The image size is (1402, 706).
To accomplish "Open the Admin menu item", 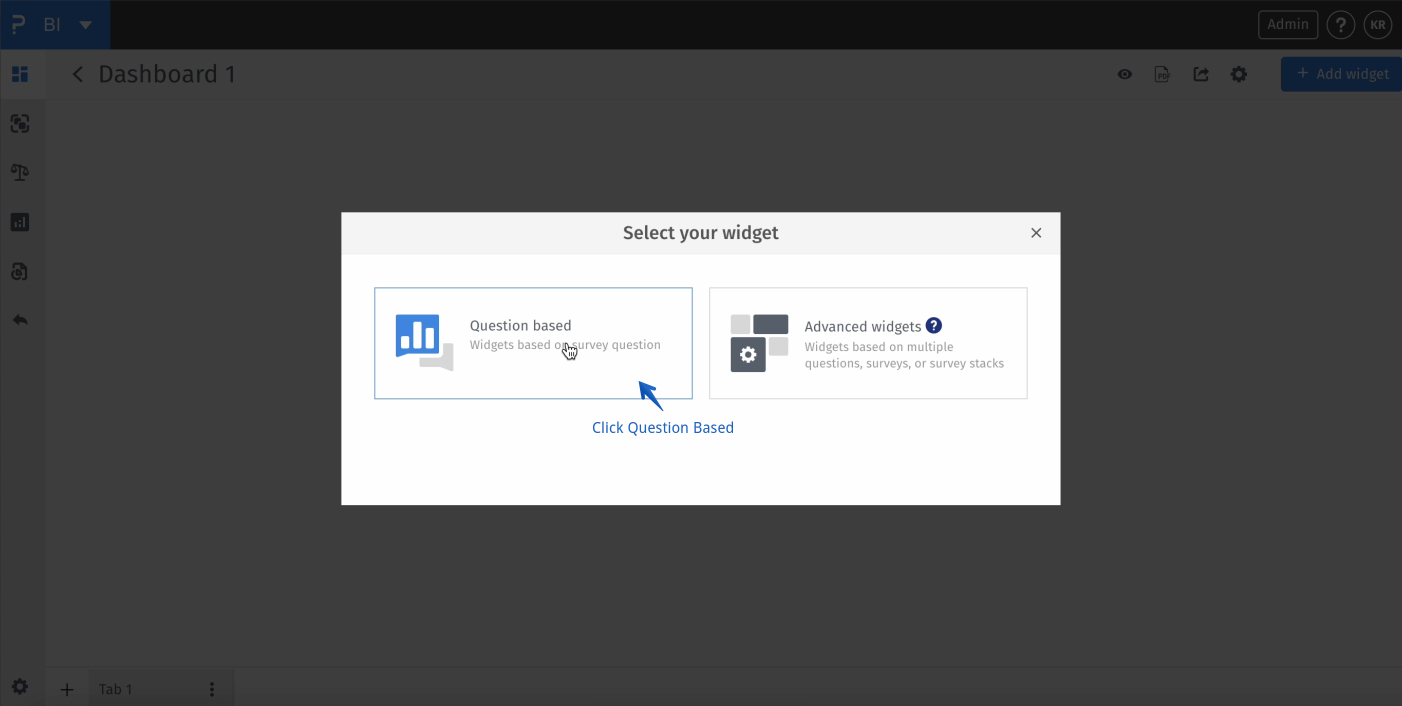I will 1287,24.
